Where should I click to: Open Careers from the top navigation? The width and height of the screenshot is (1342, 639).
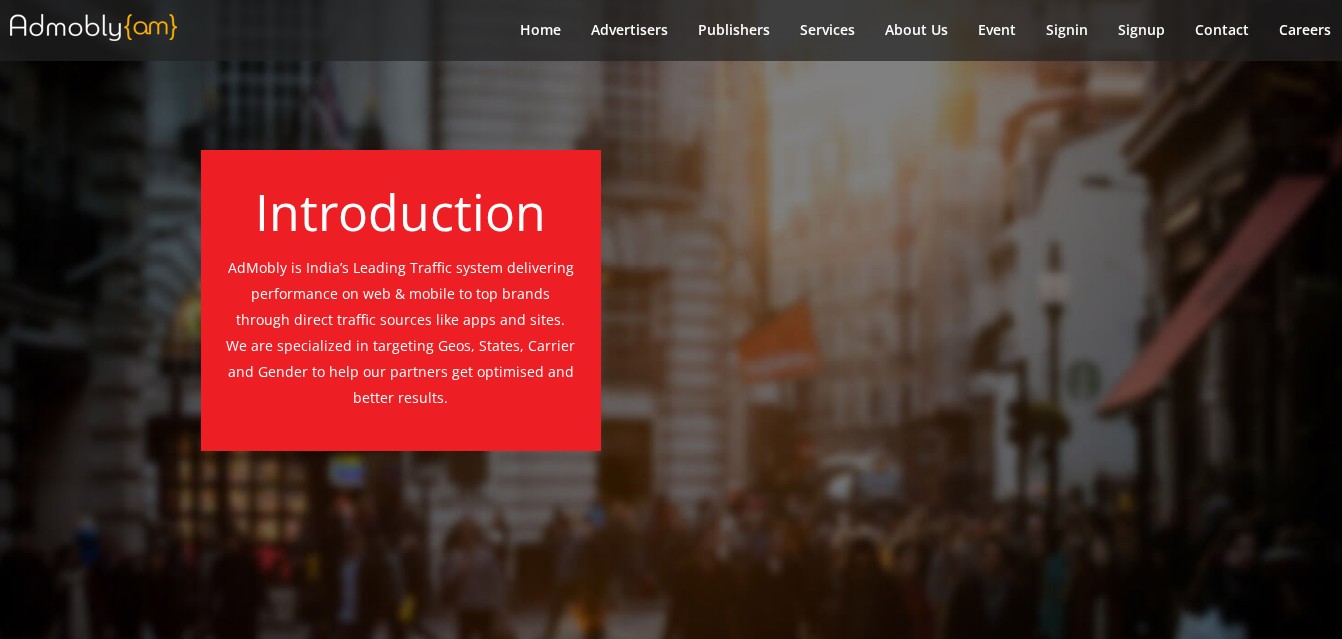1304,30
